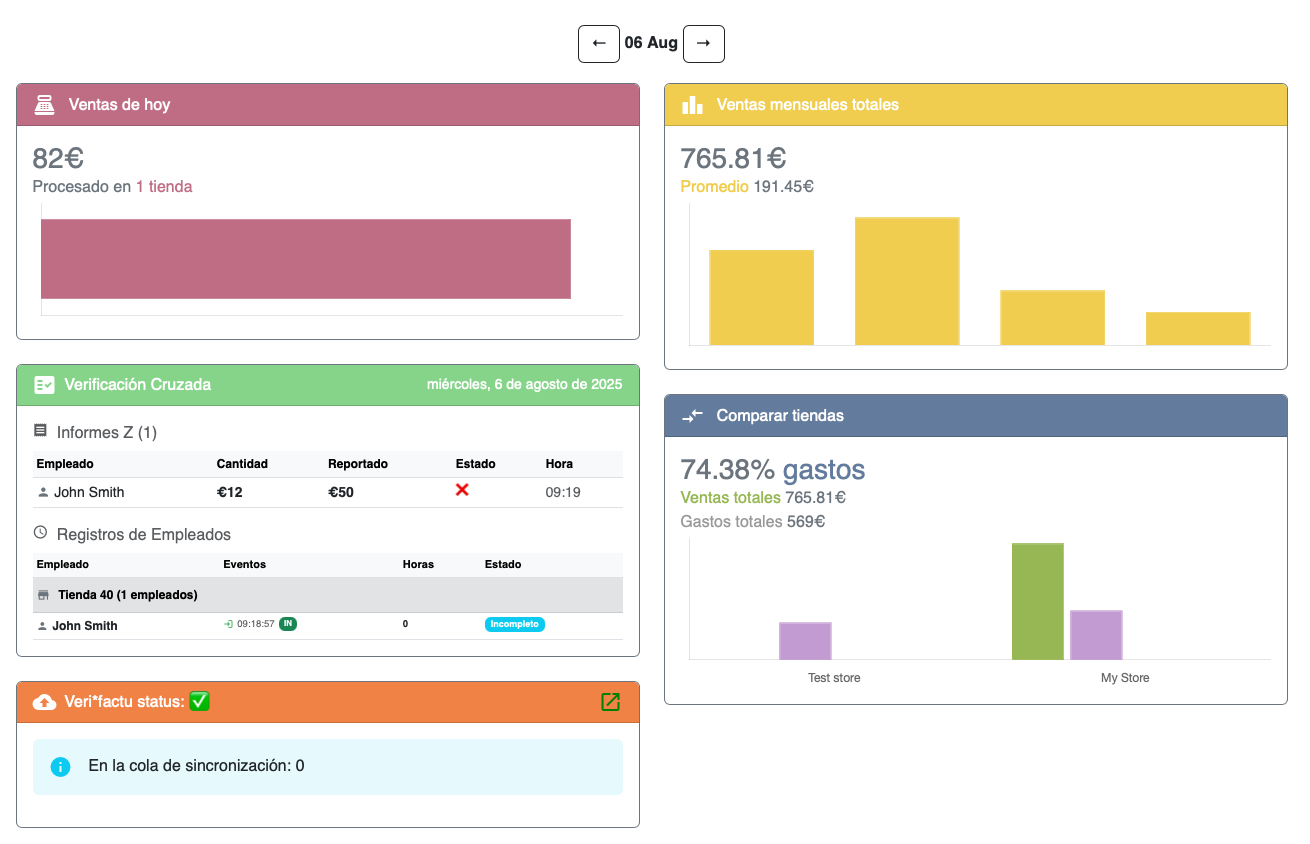Click the purple expenses bar for Test store
Image resolution: width=1310 pixels, height=844 pixels.
[805, 640]
